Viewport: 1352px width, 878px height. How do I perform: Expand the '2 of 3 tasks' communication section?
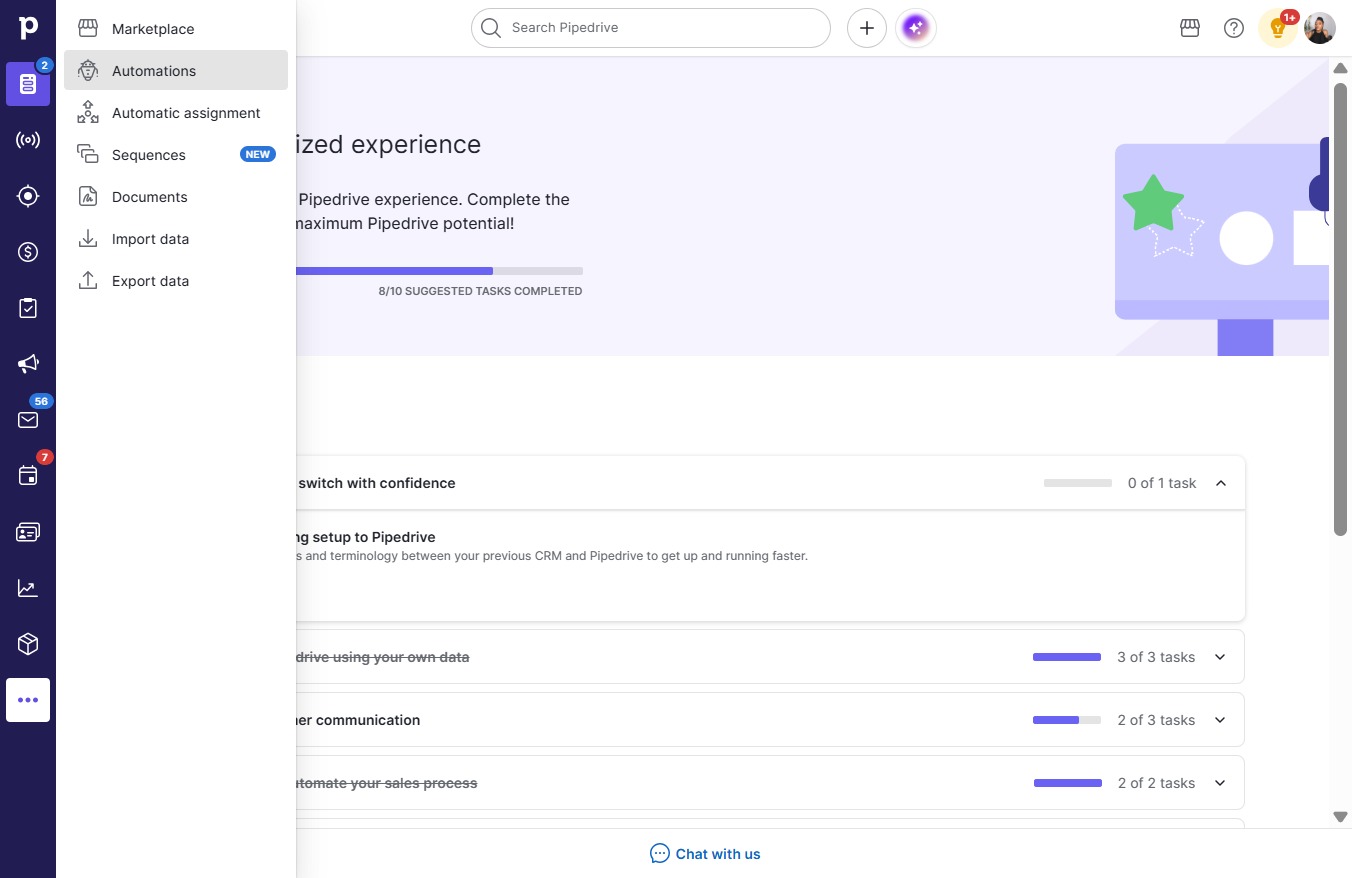[x=1220, y=720]
